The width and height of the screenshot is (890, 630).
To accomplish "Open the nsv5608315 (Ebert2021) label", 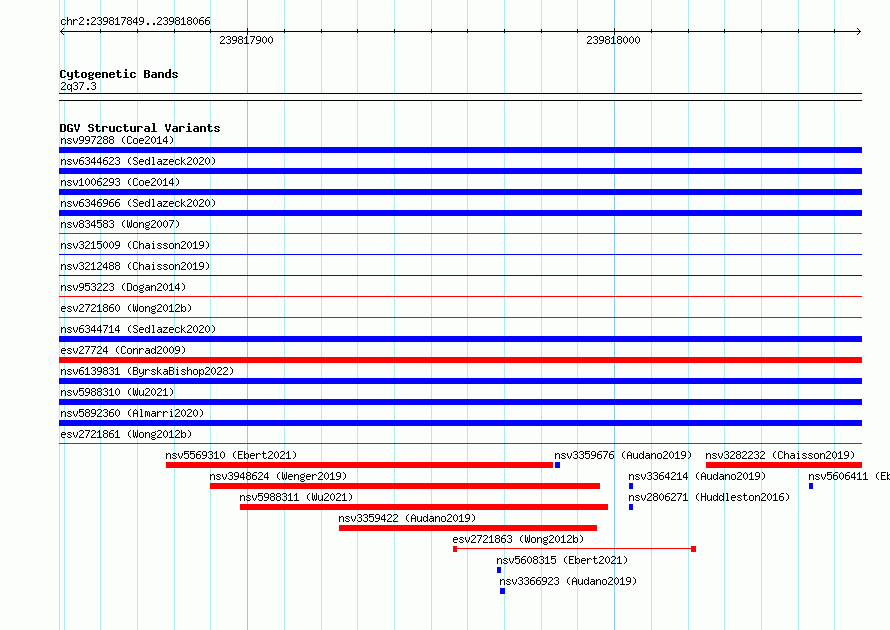I will pos(562,560).
